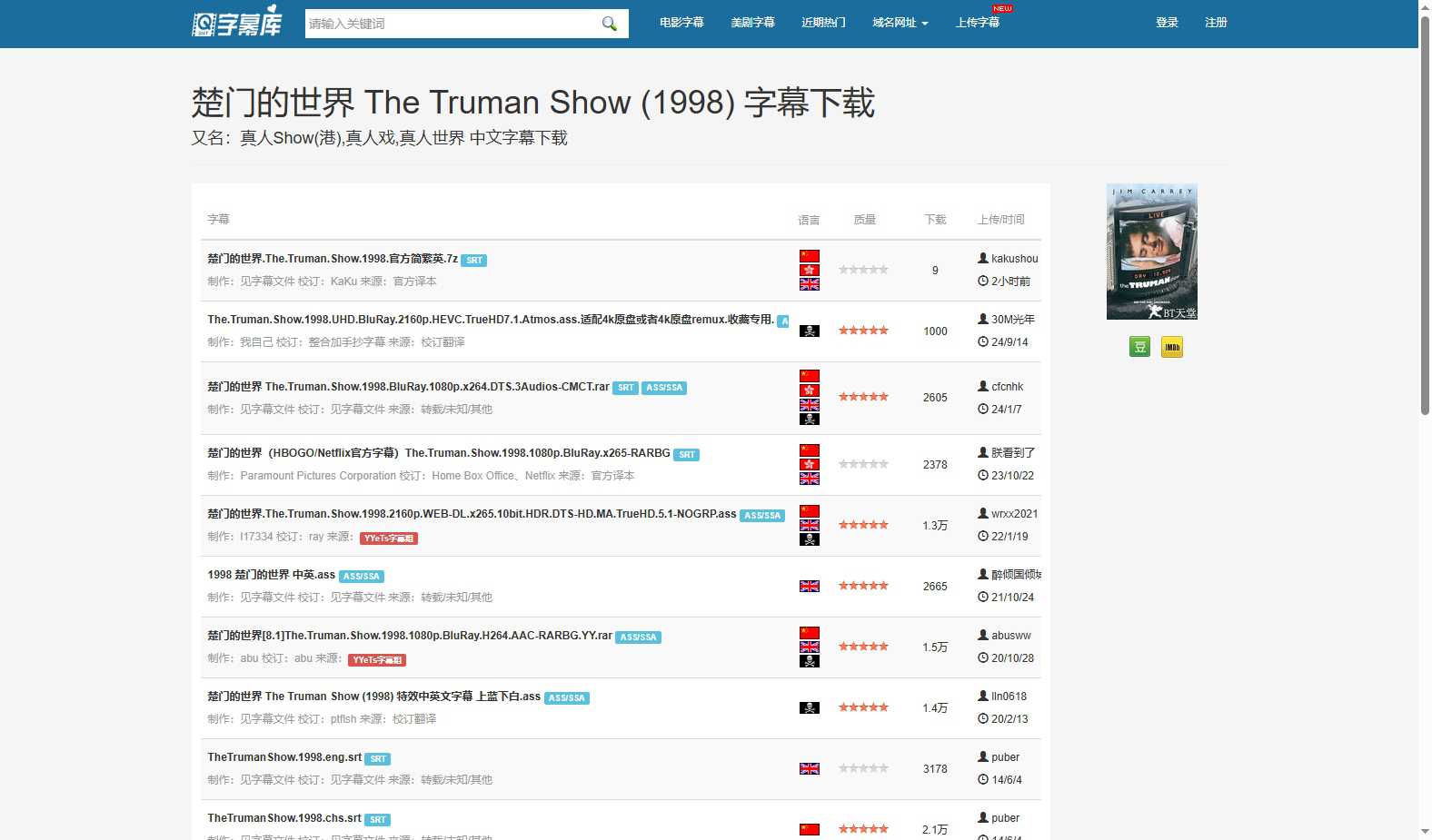
Task: Click download count 2605
Action: pyautogui.click(x=935, y=398)
